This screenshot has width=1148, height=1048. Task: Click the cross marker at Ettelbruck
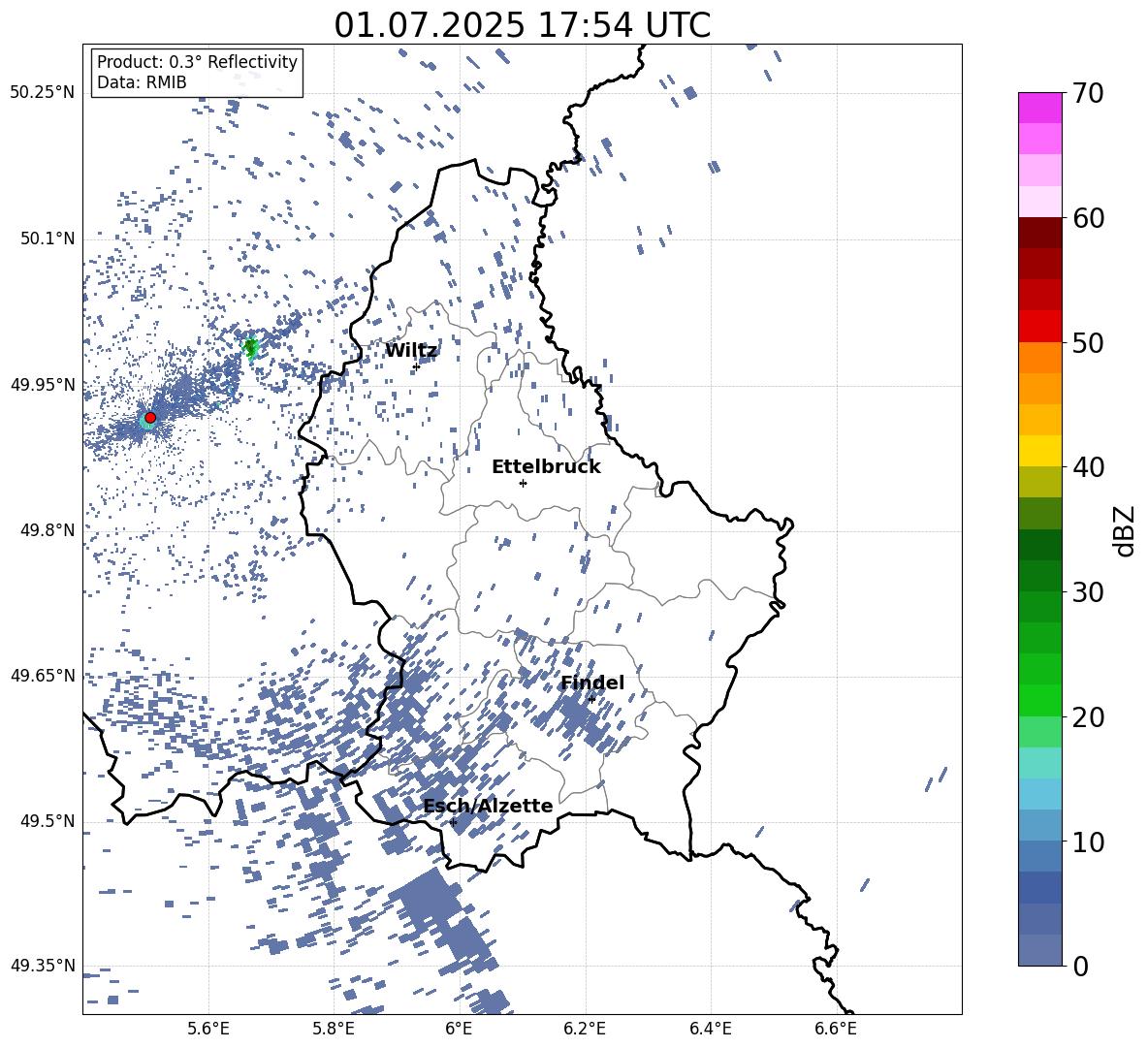click(523, 483)
